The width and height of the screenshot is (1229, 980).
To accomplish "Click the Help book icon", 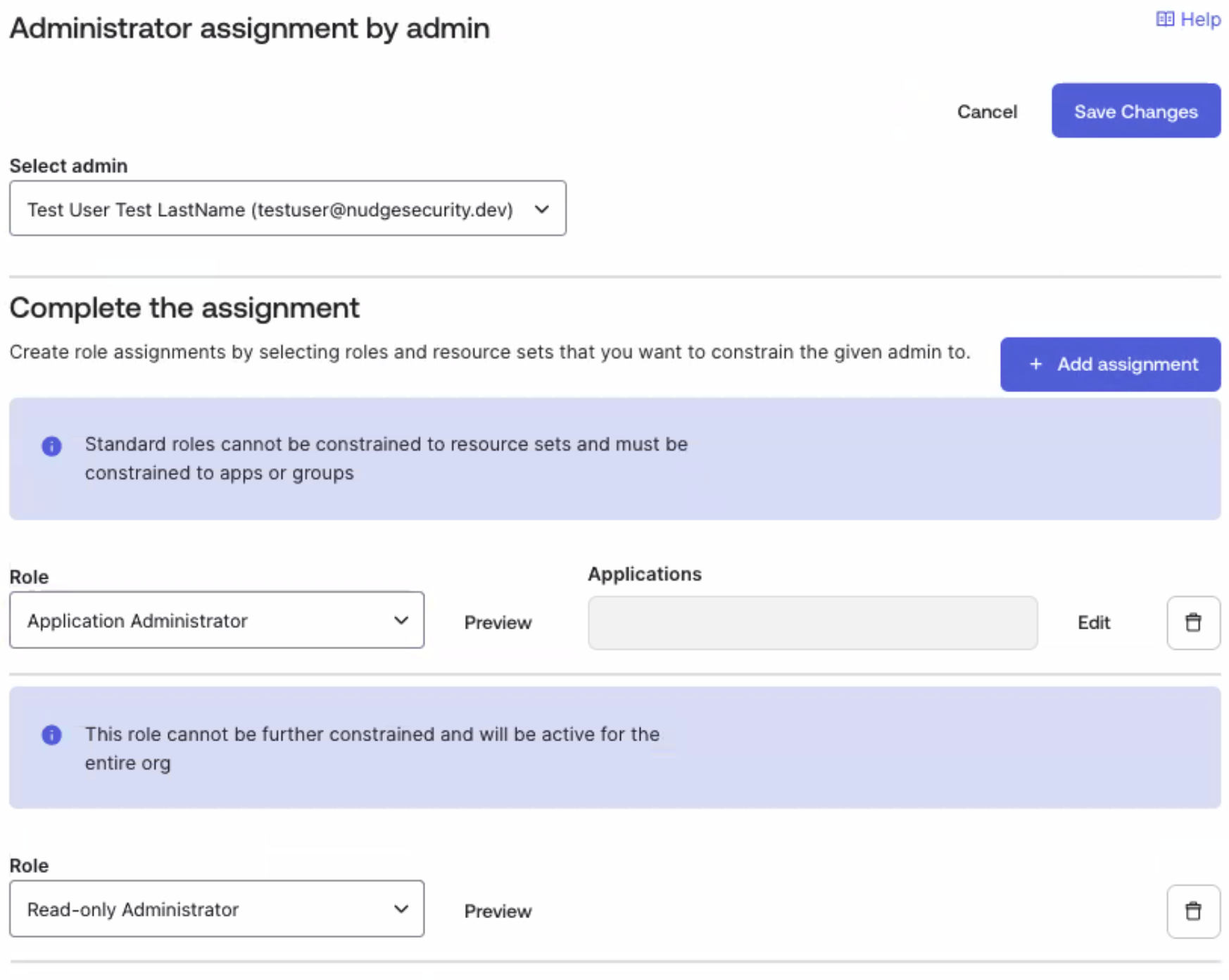I will pos(1164,19).
